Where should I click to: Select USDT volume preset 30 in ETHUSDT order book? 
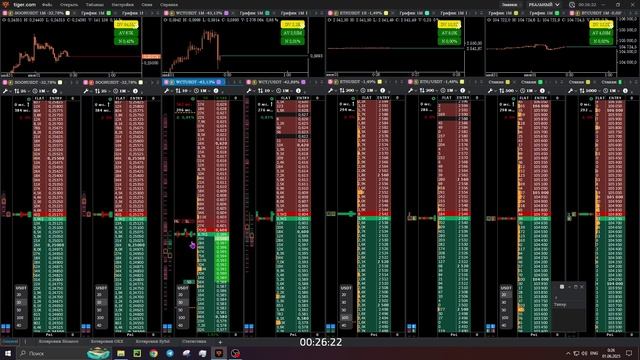coord(345,302)
